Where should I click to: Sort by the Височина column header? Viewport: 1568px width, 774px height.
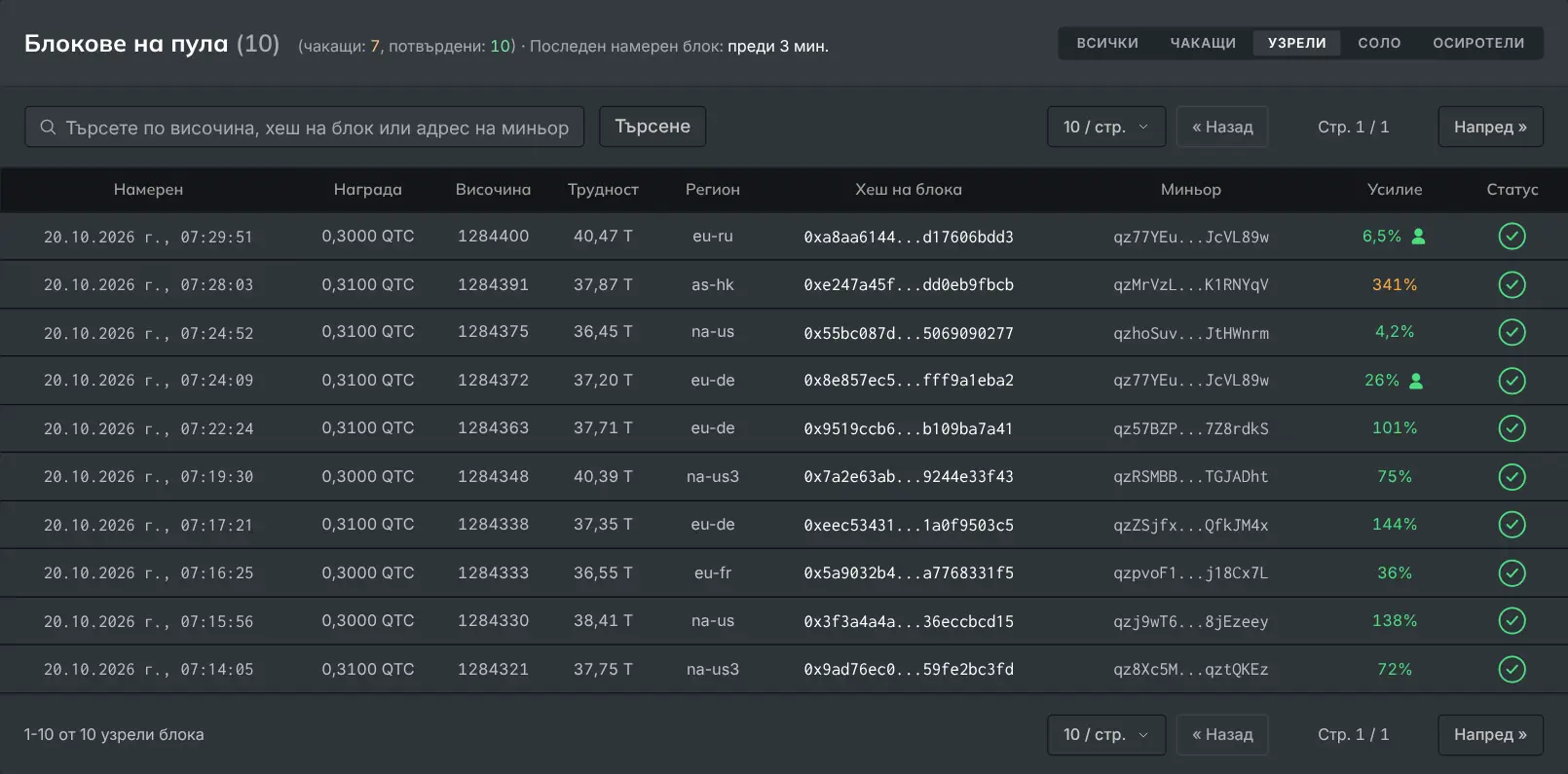point(493,190)
